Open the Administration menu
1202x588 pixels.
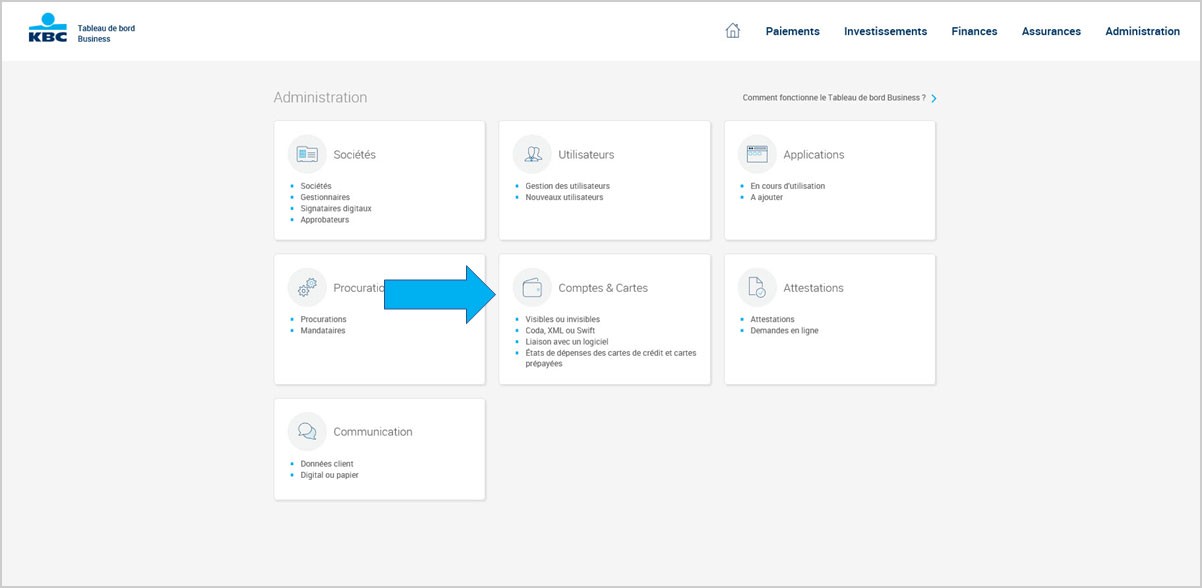click(1142, 31)
